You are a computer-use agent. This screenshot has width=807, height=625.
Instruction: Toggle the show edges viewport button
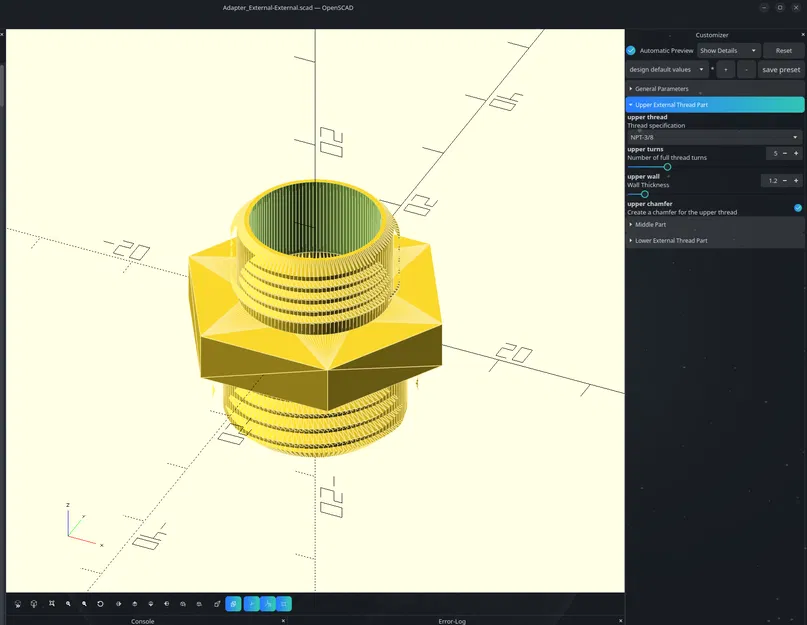pyautogui.click(x=234, y=604)
